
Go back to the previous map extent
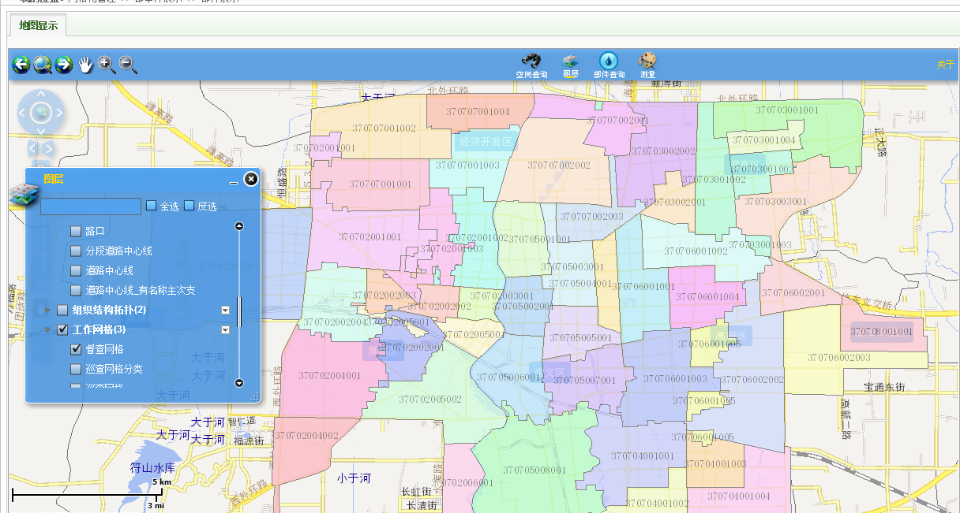coord(21,64)
